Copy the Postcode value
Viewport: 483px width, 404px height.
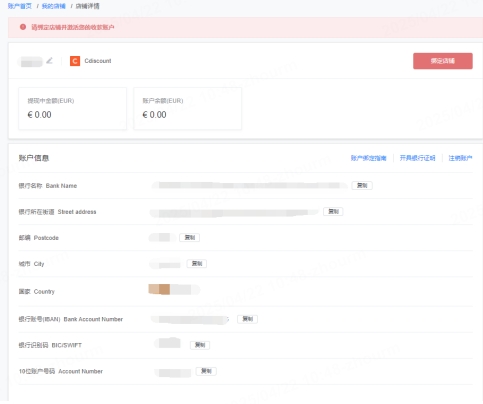click(190, 237)
